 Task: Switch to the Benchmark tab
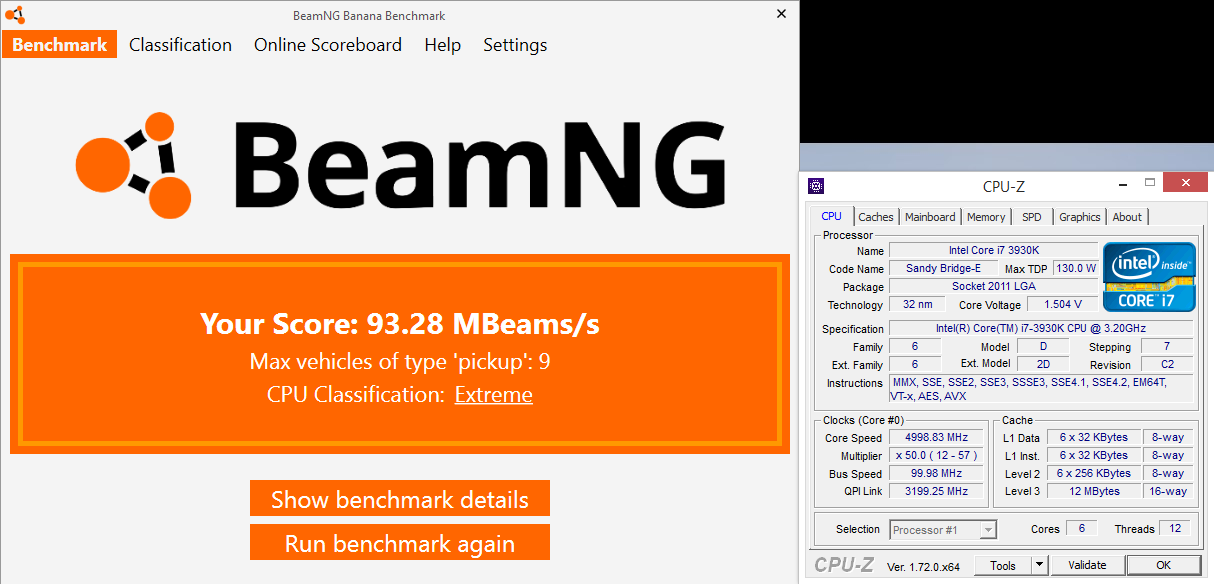click(x=60, y=45)
